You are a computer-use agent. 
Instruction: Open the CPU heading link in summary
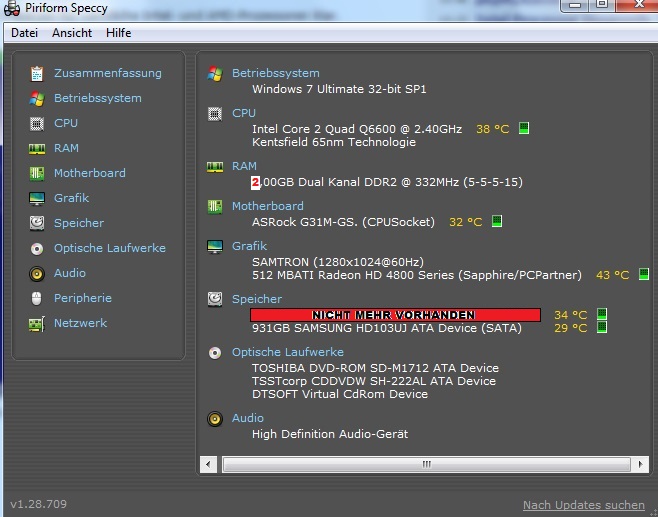244,113
